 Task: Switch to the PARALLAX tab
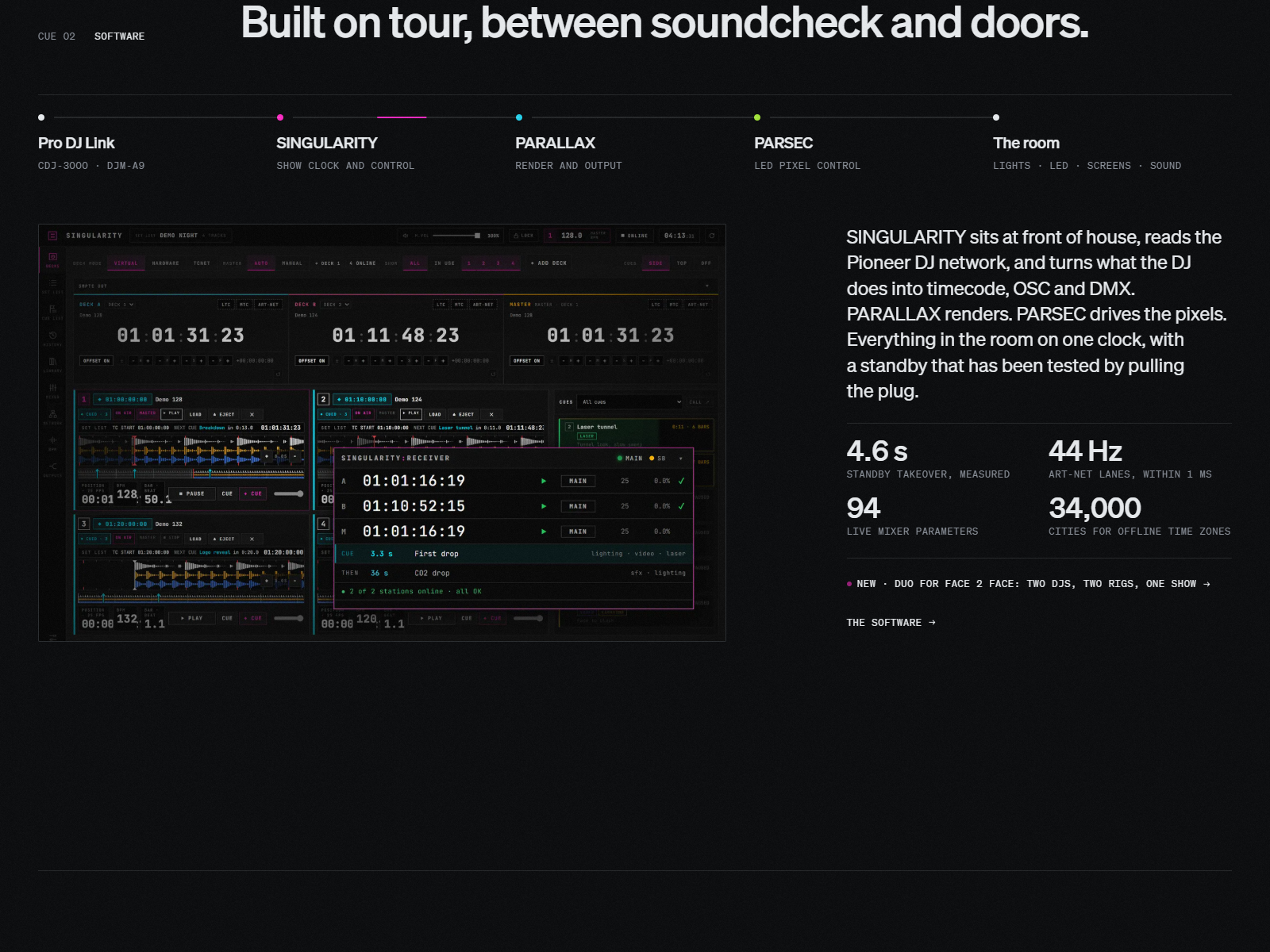tap(555, 143)
